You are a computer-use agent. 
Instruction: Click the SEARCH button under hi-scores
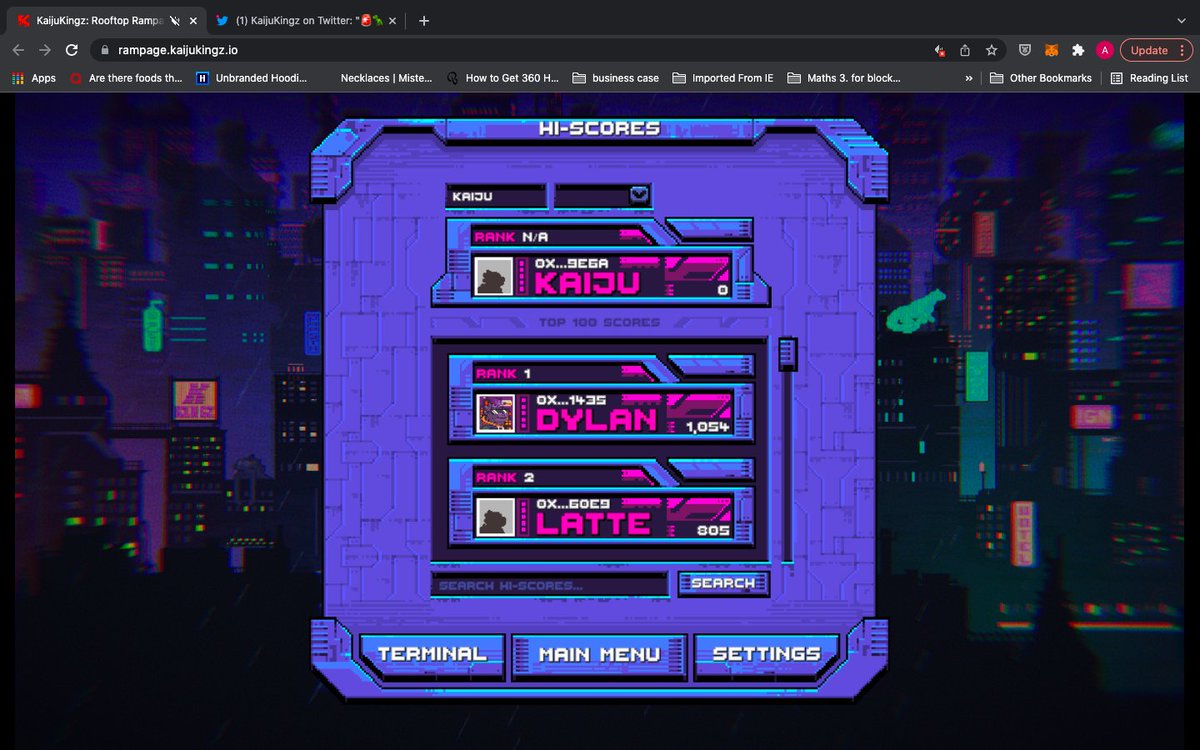tap(723, 583)
